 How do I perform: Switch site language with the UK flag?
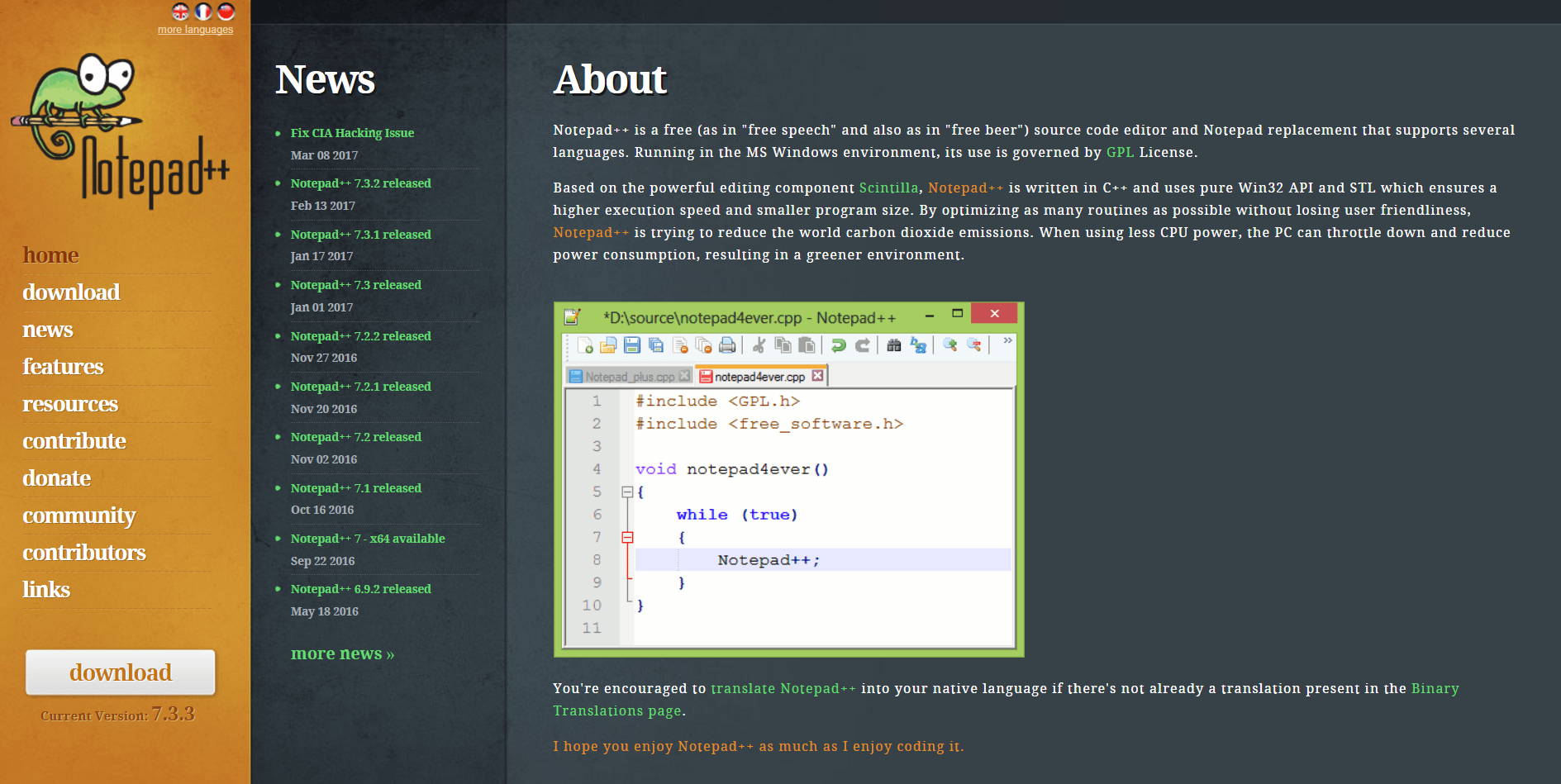pyautogui.click(x=180, y=12)
